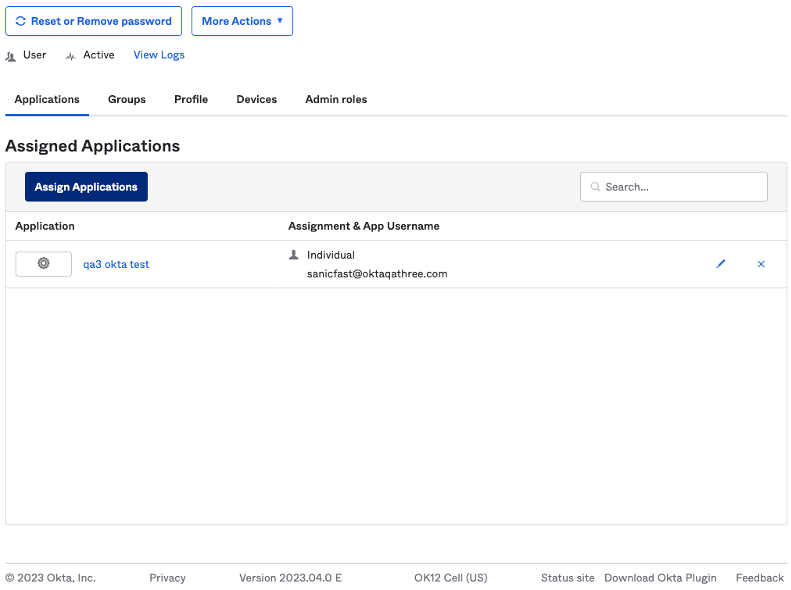Open the qa3 okta test application link

[x=116, y=264]
